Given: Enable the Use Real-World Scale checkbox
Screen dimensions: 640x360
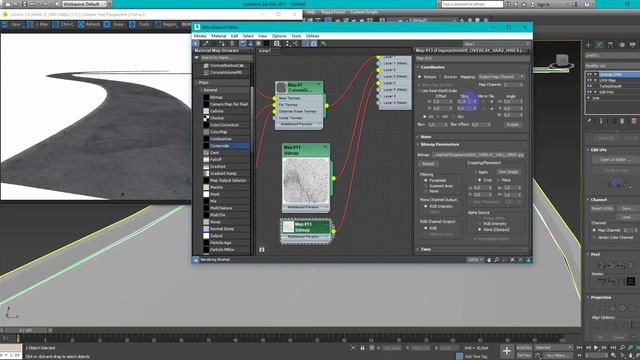Looking at the screenshot, I should point(419,91).
